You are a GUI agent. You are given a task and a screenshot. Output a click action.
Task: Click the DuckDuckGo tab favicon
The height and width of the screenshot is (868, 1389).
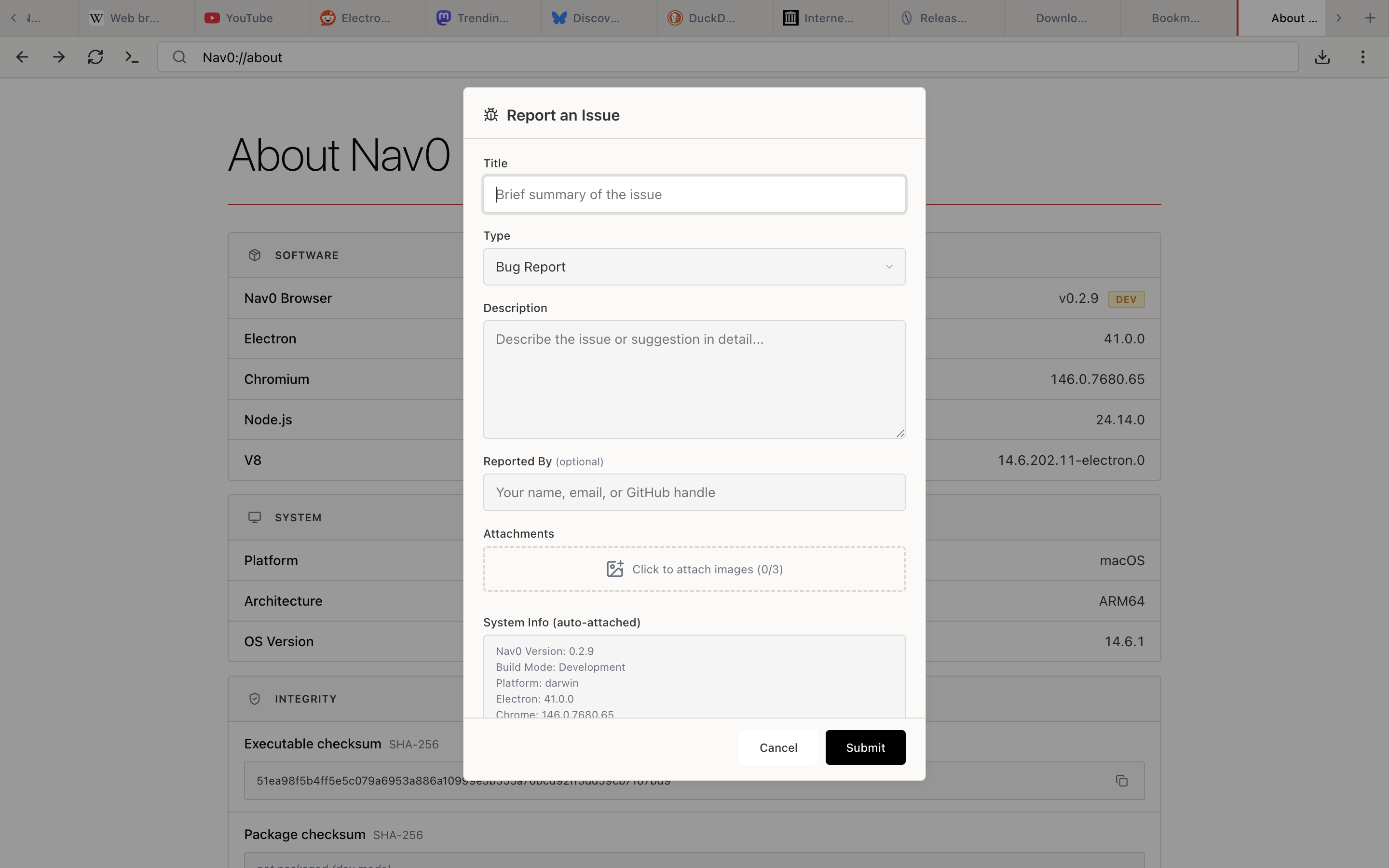tap(675, 18)
